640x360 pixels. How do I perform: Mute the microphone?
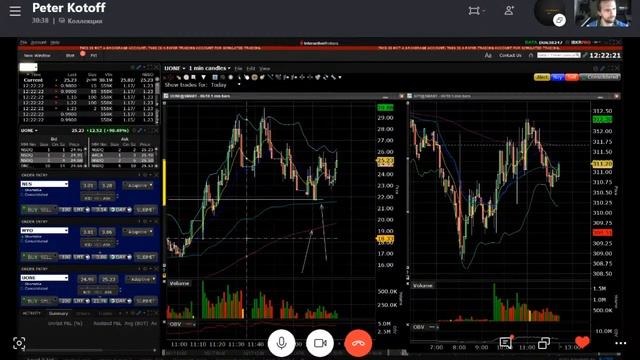(x=281, y=343)
